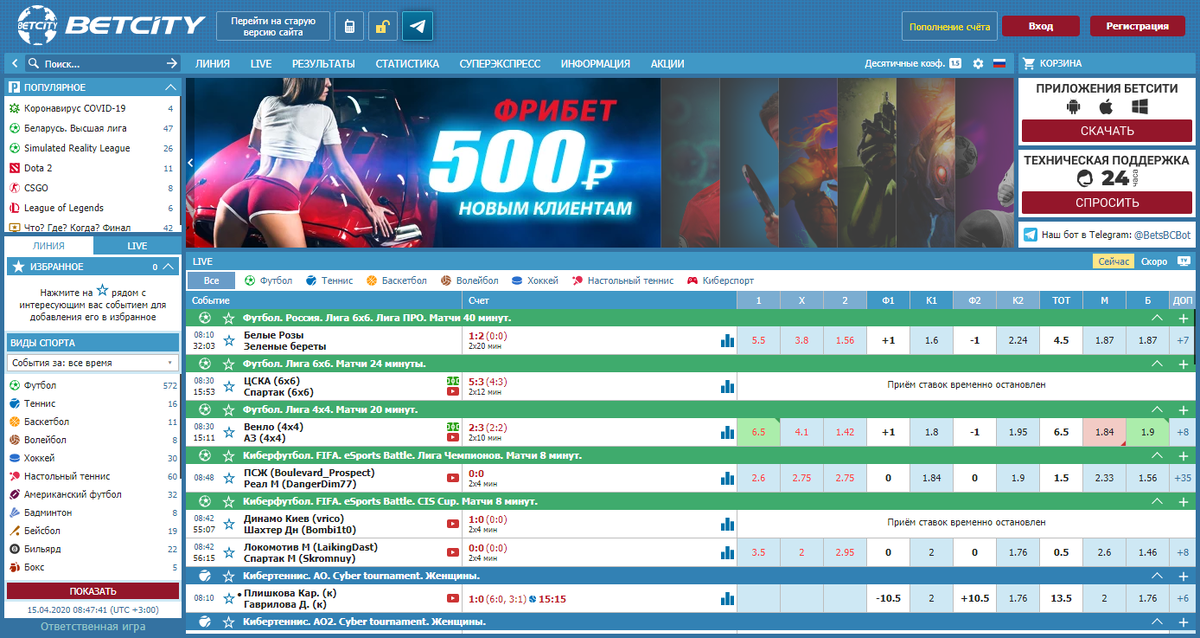1200x638 pixels.
Task: Collapse Киберфутбол CIS Cup section
Action: (1157, 502)
